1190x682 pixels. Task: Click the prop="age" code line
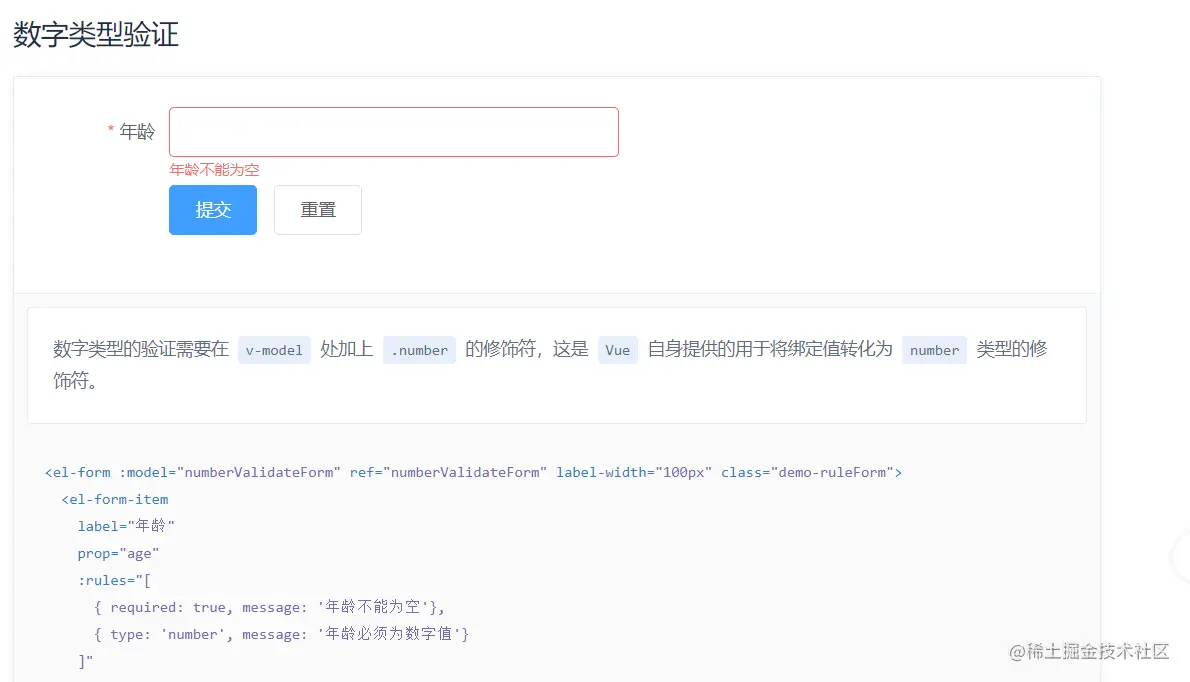pyautogui.click(x=118, y=553)
